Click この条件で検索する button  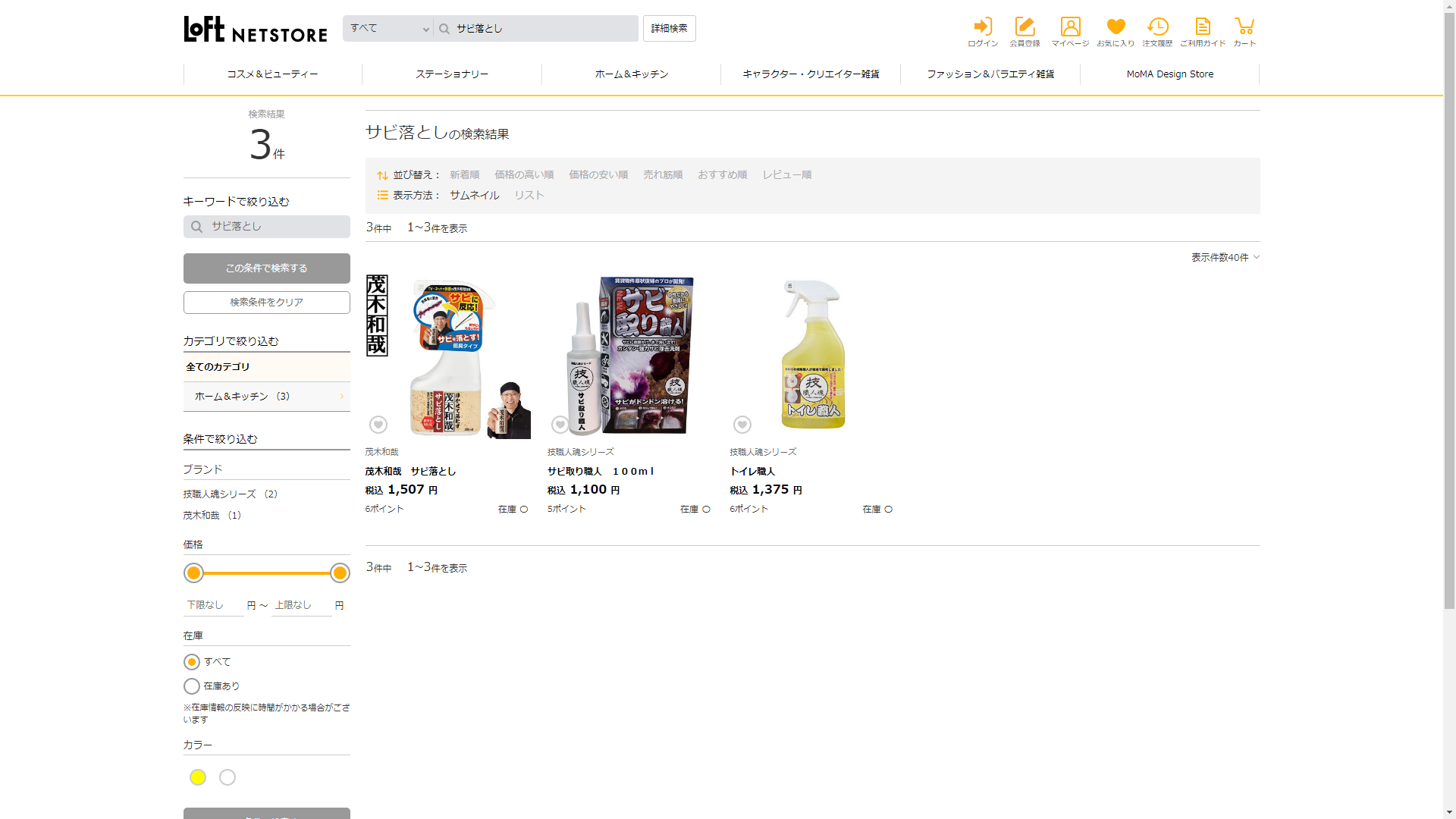pyautogui.click(x=266, y=268)
